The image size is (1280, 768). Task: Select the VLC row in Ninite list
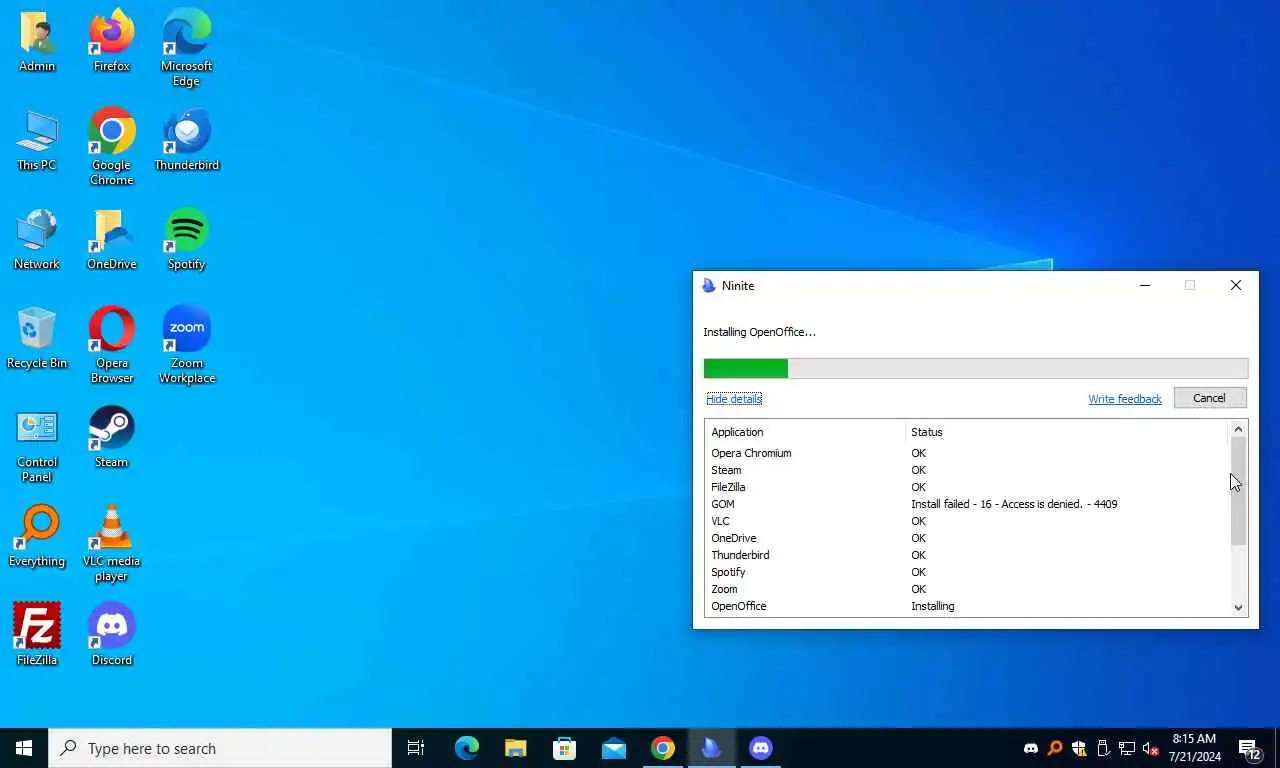pos(967,521)
